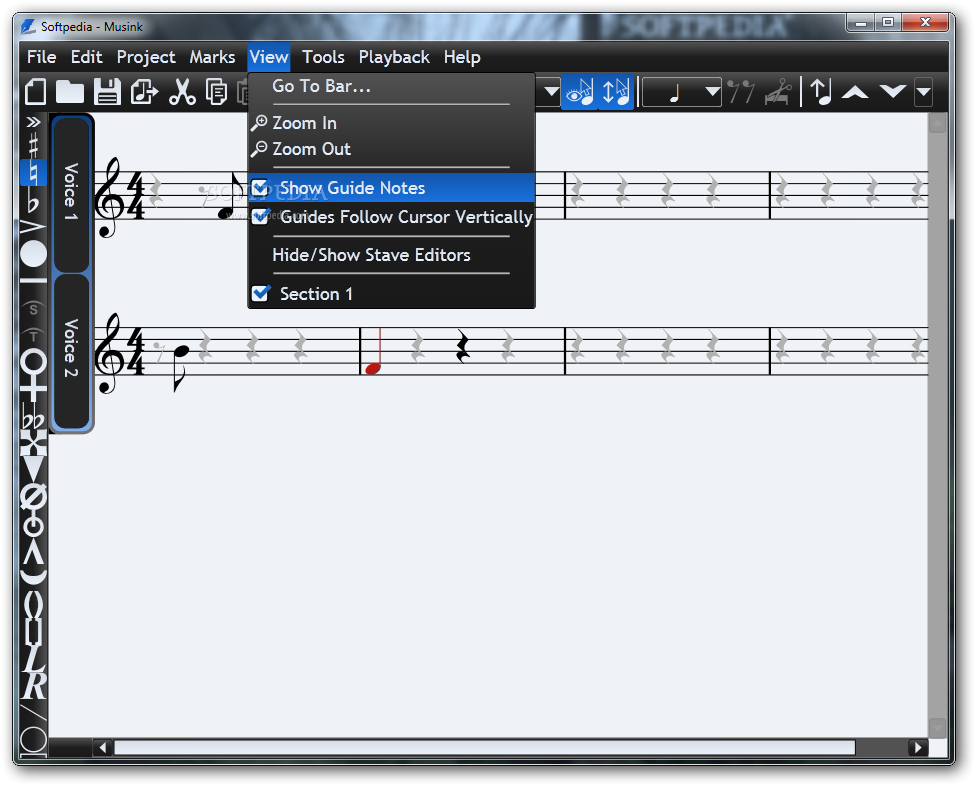Open the Project menu
This screenshot has width=976, height=786.
tap(146, 57)
